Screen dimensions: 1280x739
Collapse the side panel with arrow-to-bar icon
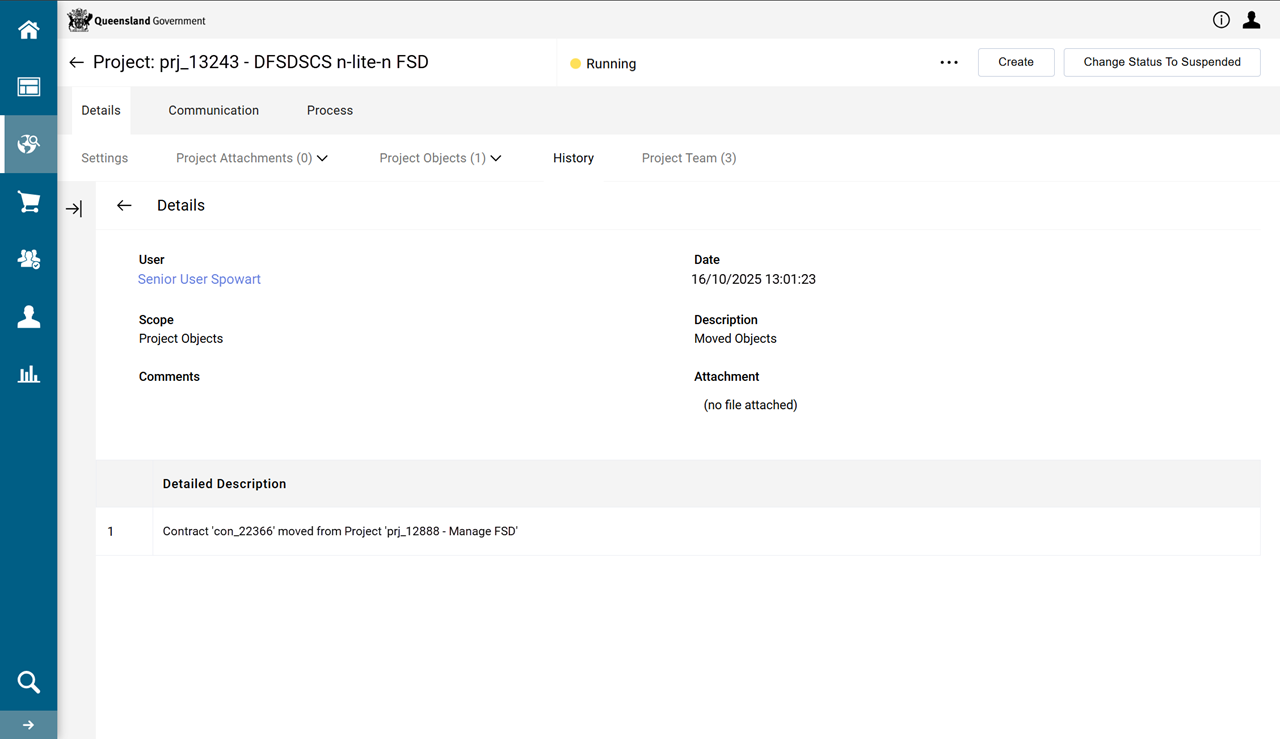tap(74, 209)
